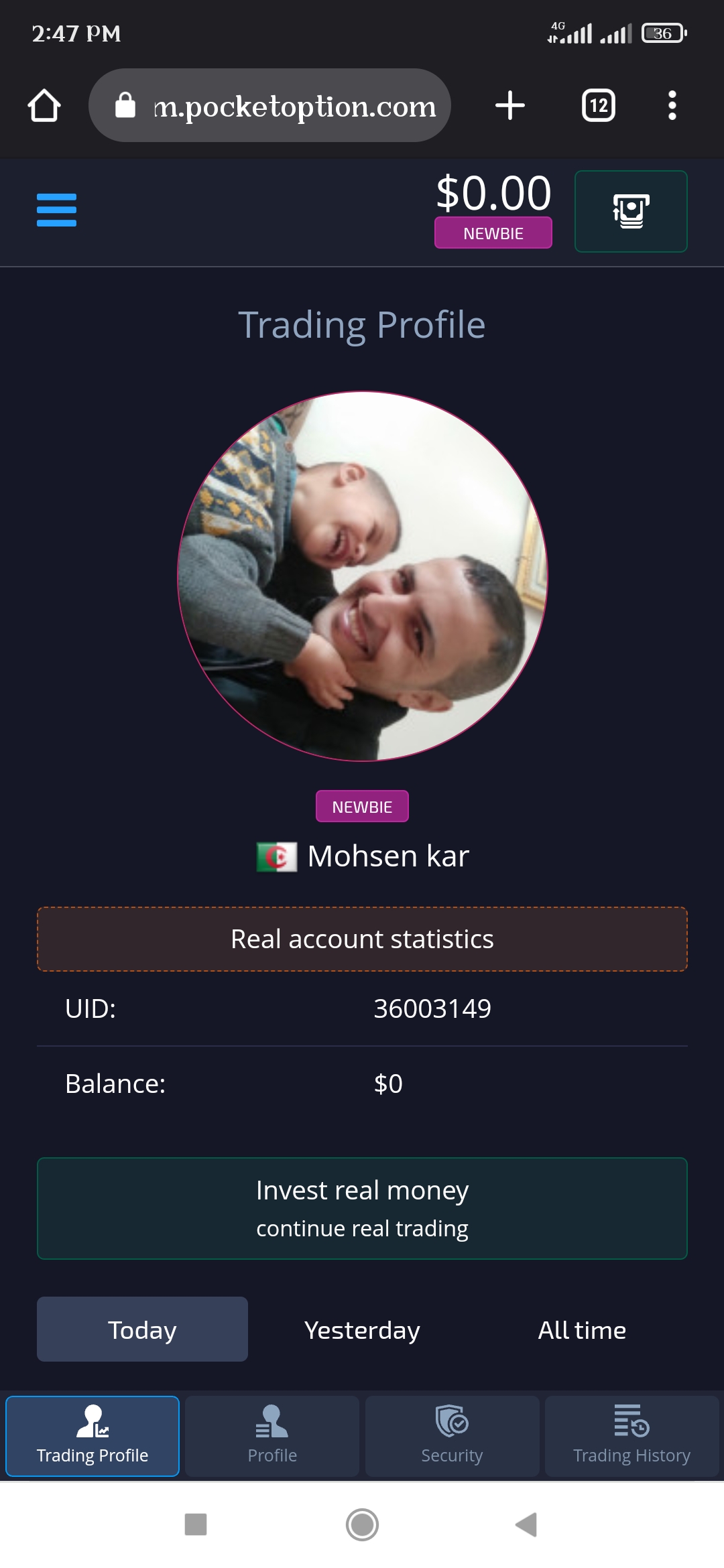Open the browser home icon
The width and height of the screenshot is (724, 1568).
44,106
